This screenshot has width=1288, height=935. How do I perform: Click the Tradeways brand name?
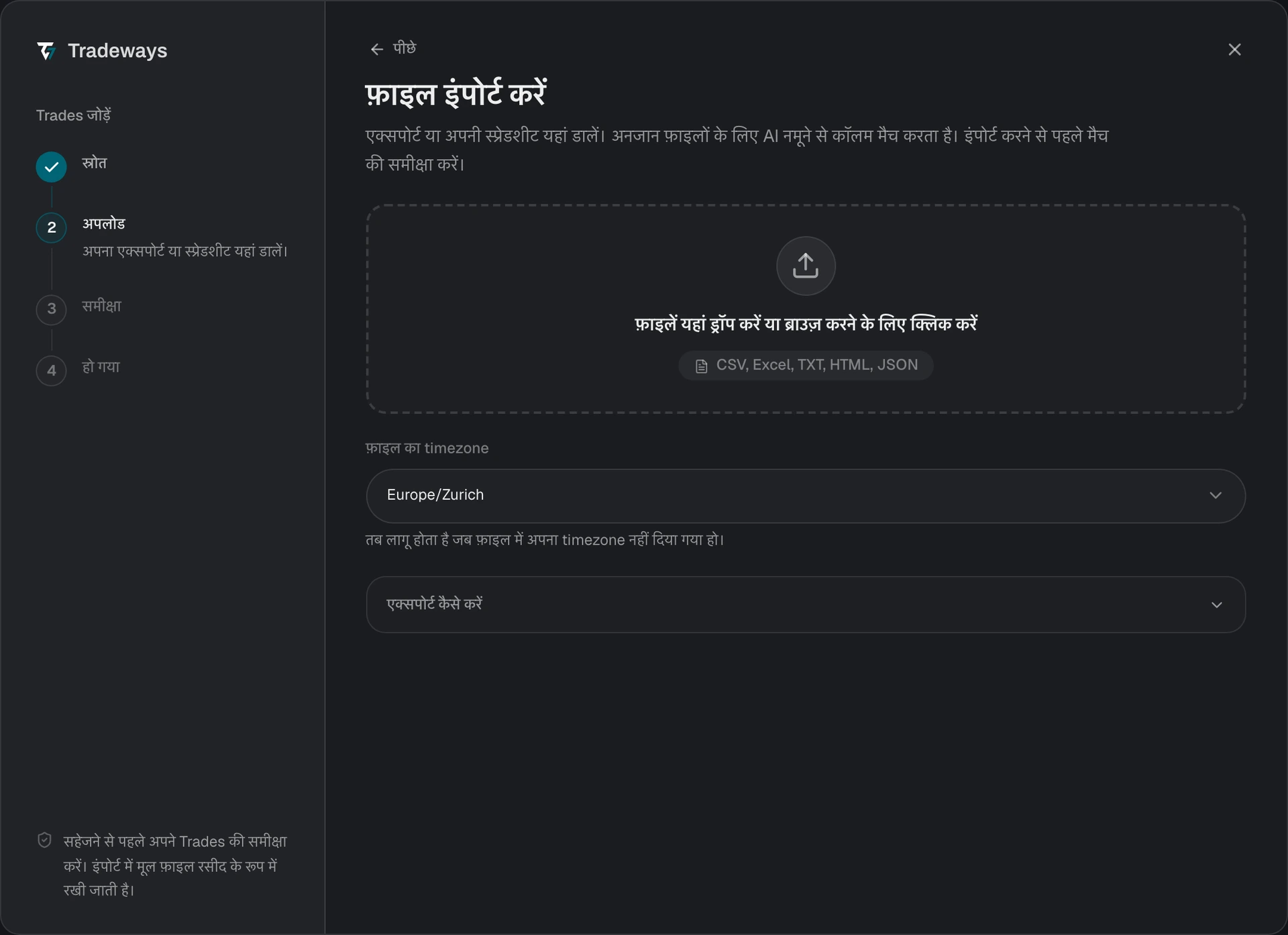point(117,51)
